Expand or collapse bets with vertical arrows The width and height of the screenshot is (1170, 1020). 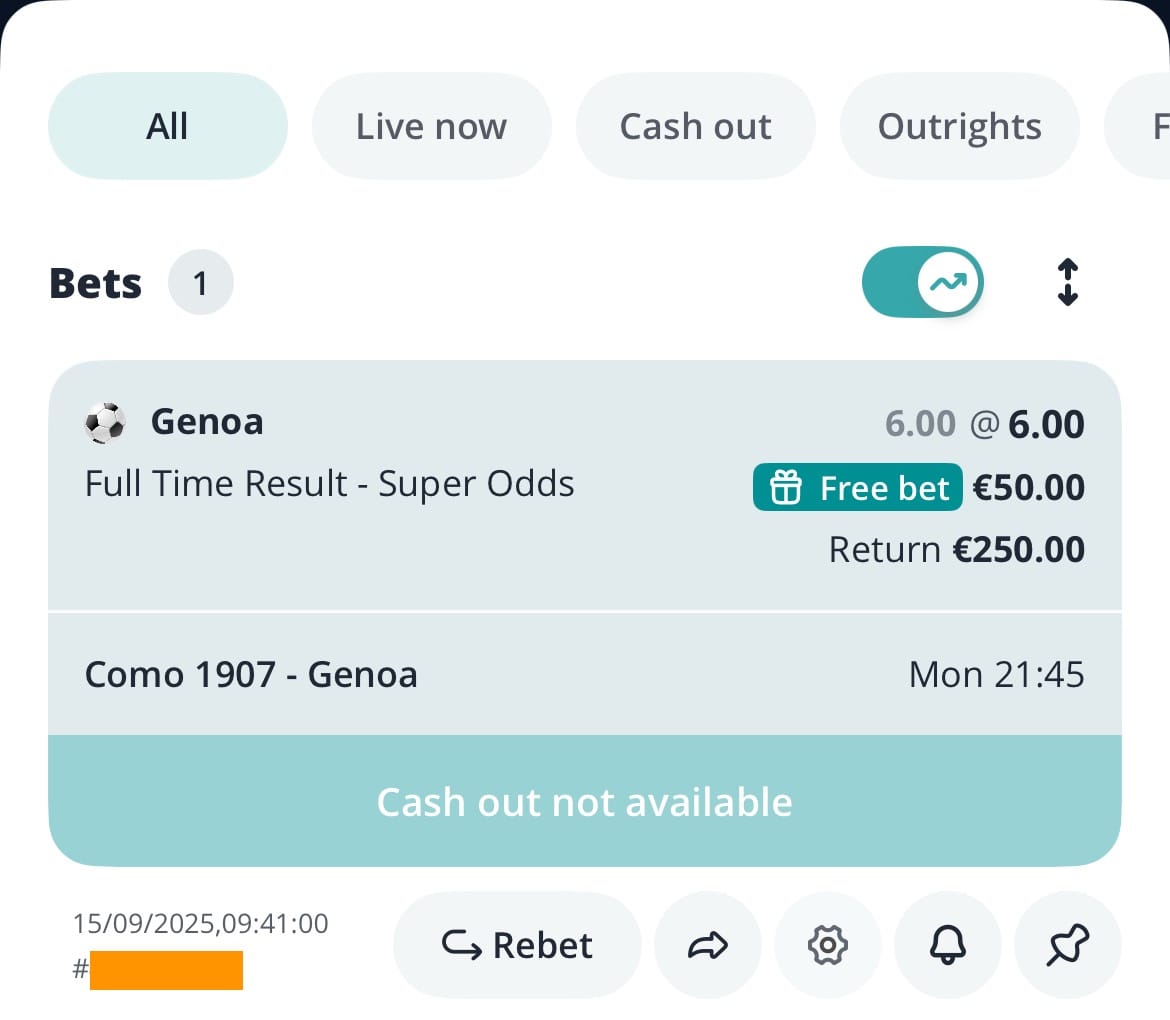coord(1068,282)
